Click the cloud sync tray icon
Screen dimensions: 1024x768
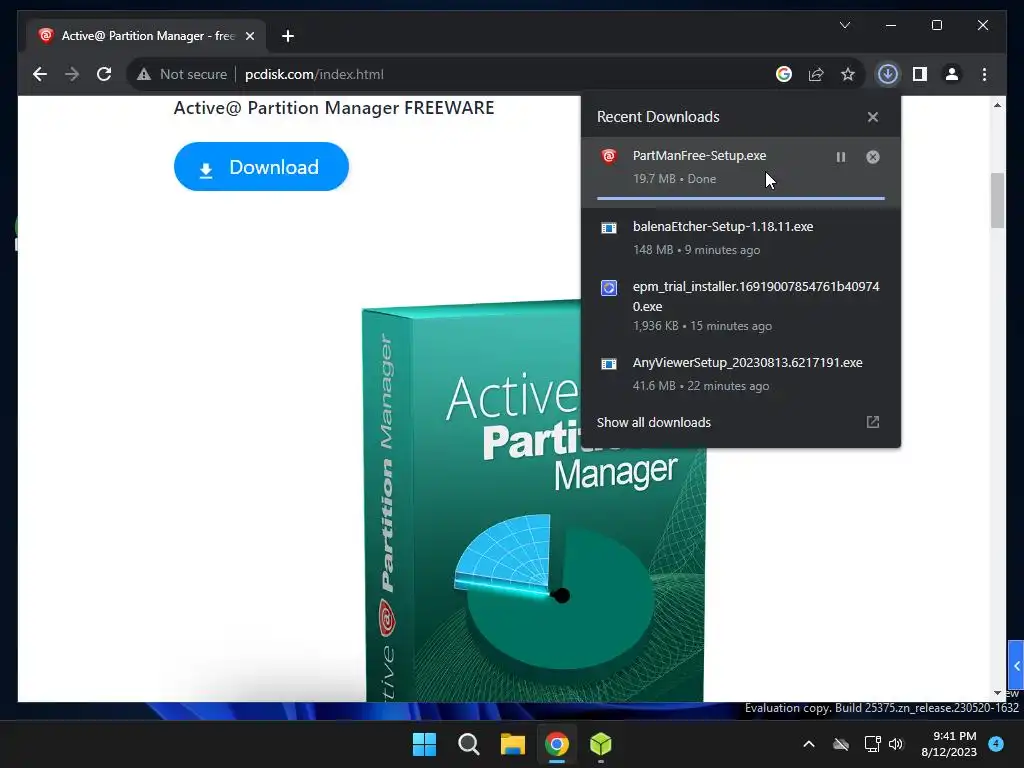[x=841, y=744]
